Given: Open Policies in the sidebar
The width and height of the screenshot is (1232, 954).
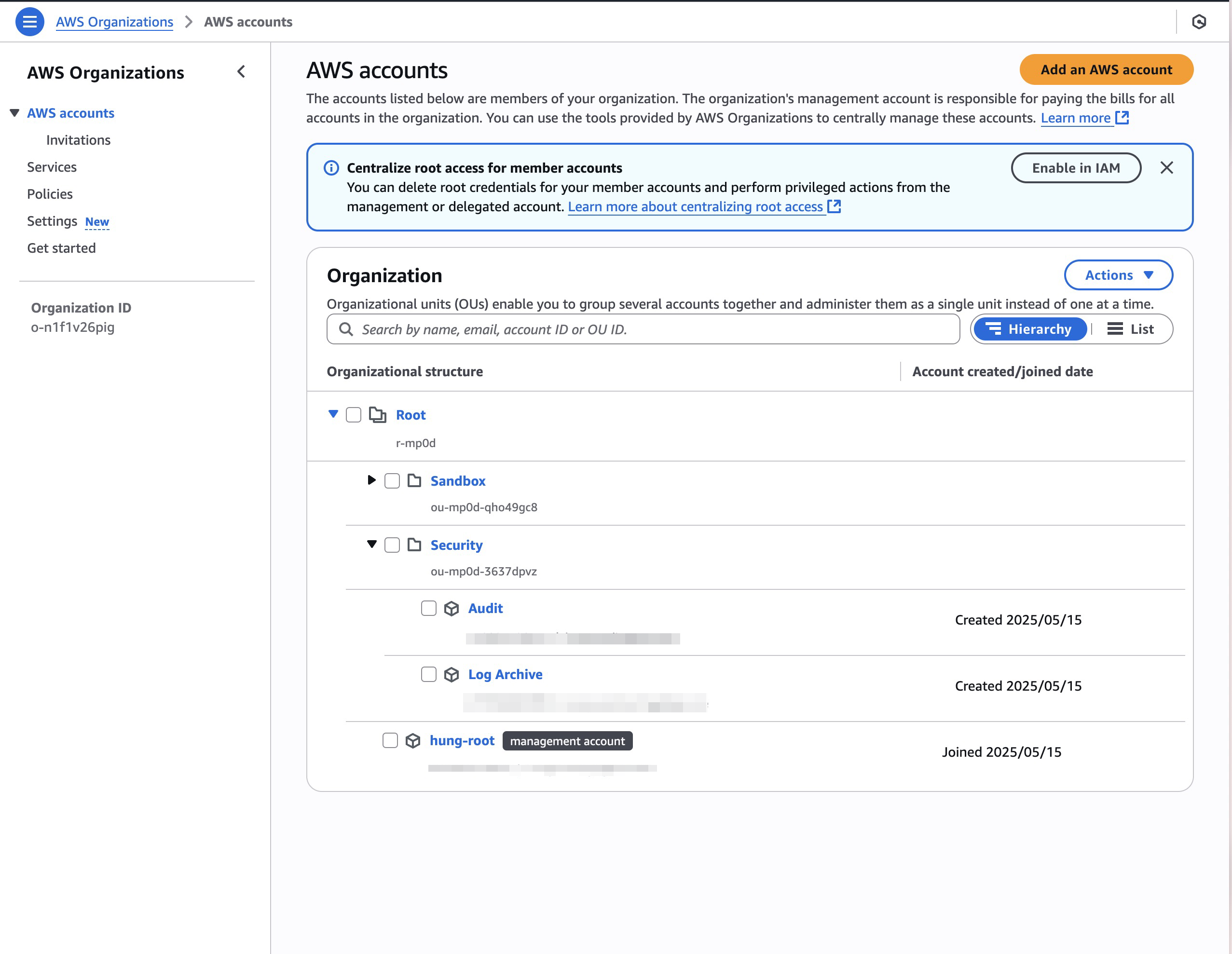Looking at the screenshot, I should 50,194.
